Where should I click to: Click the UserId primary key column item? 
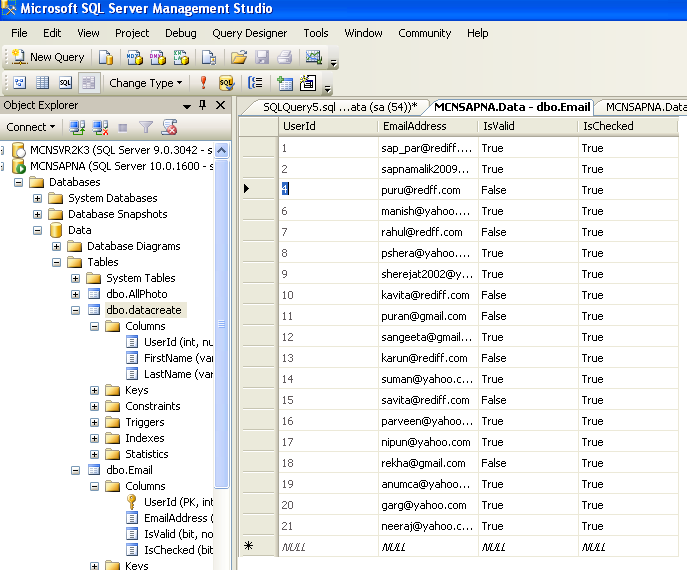click(x=178, y=502)
